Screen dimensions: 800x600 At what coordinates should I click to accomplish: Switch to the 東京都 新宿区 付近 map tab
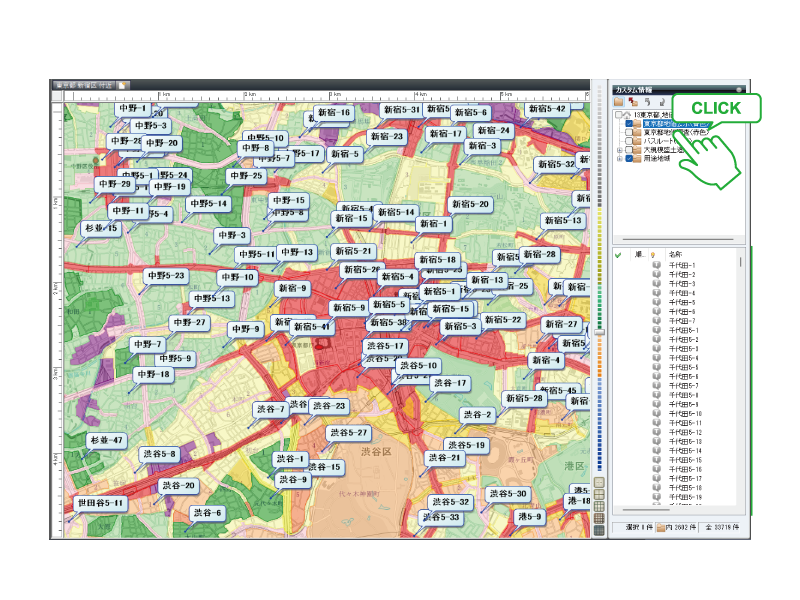coord(84,85)
